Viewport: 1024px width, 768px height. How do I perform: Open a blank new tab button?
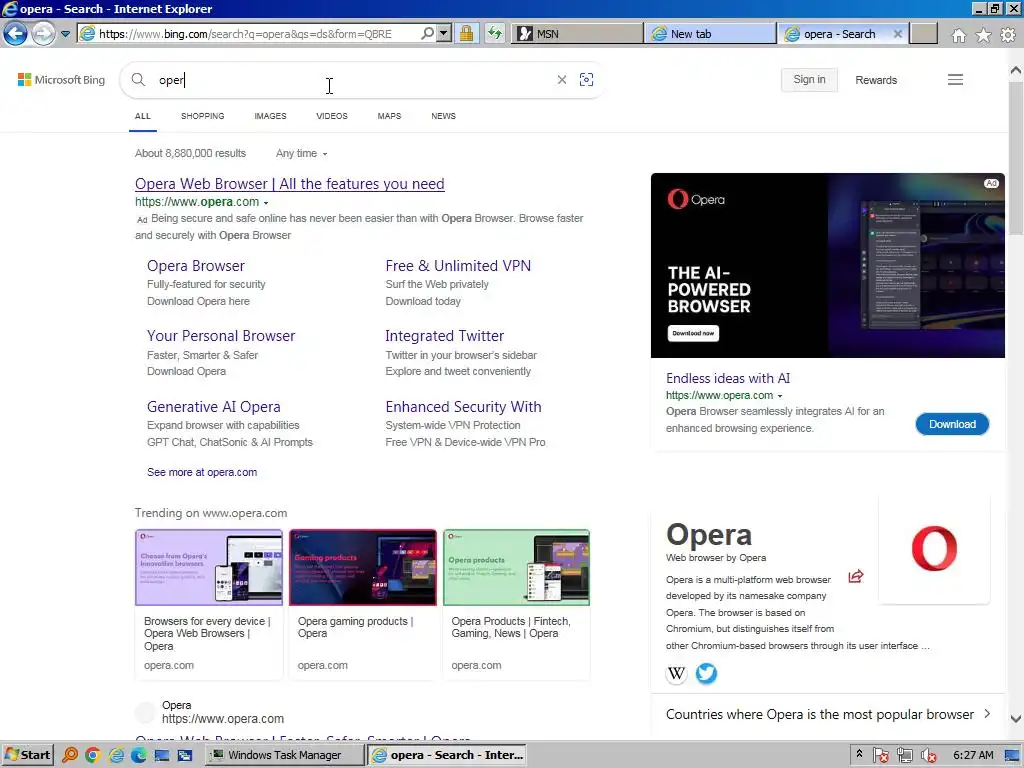pos(923,34)
